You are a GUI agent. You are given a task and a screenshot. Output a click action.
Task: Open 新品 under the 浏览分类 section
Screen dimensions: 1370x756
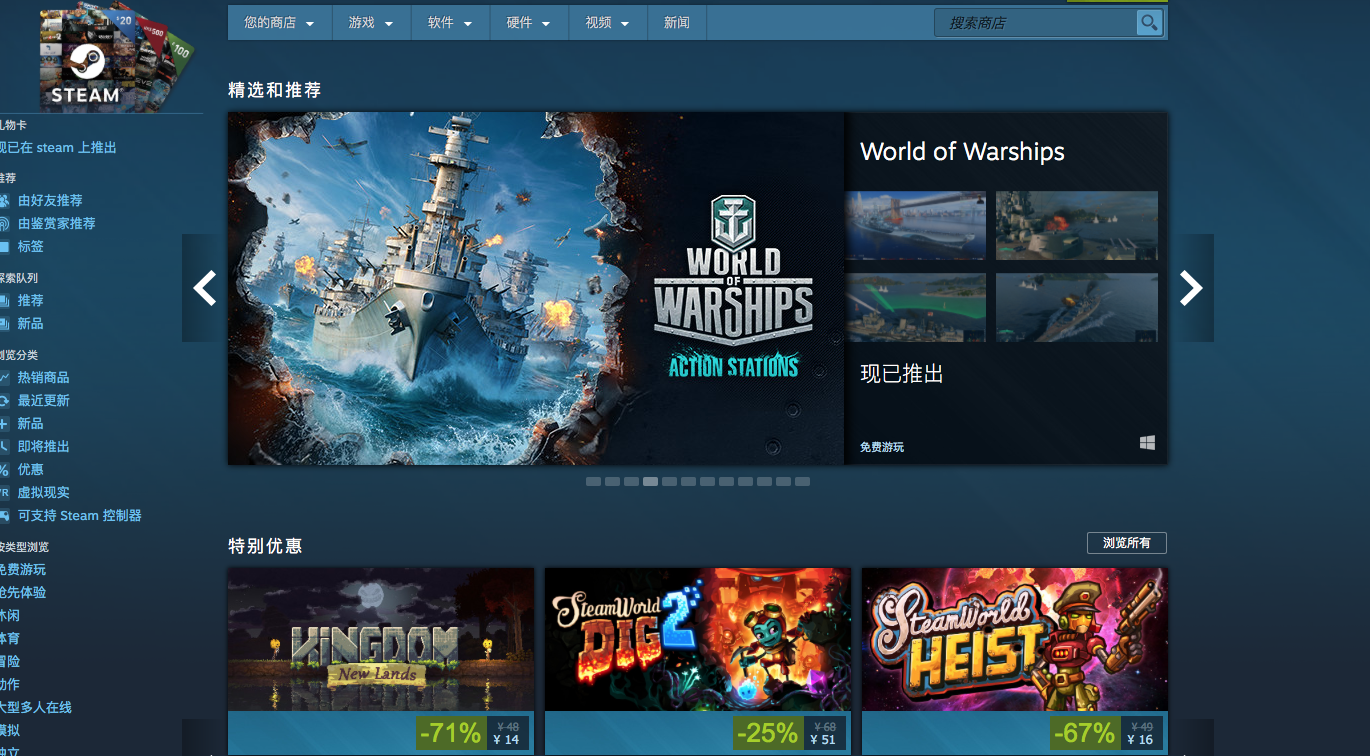pos(30,424)
